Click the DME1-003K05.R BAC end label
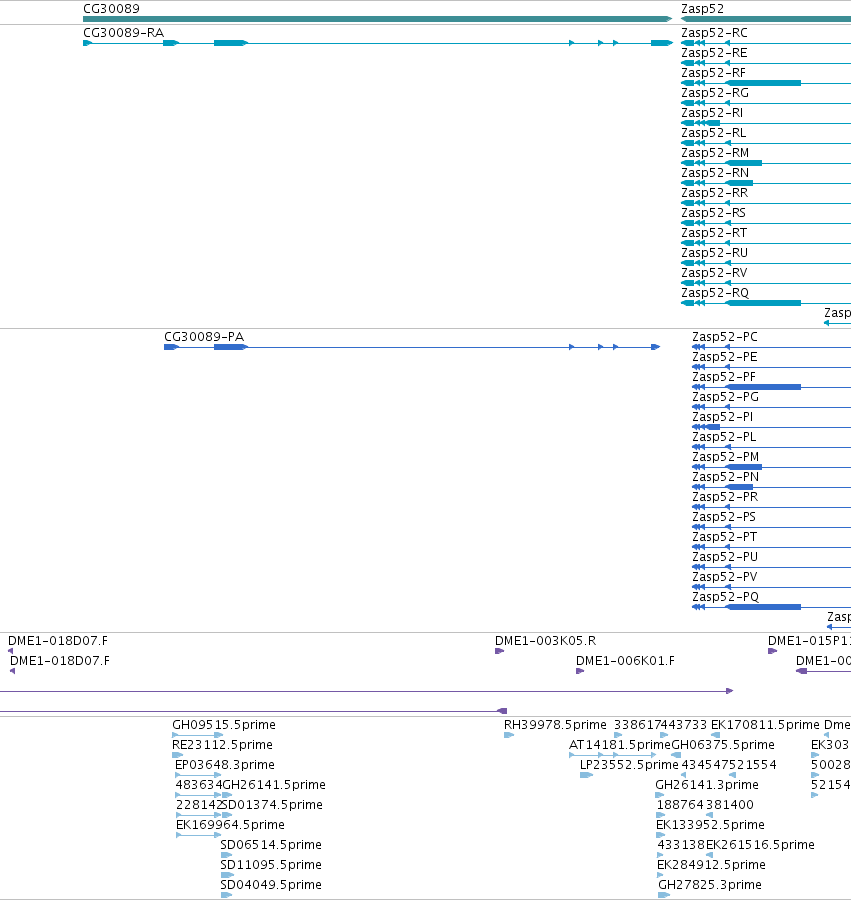The height and width of the screenshot is (900, 851). pos(545,641)
